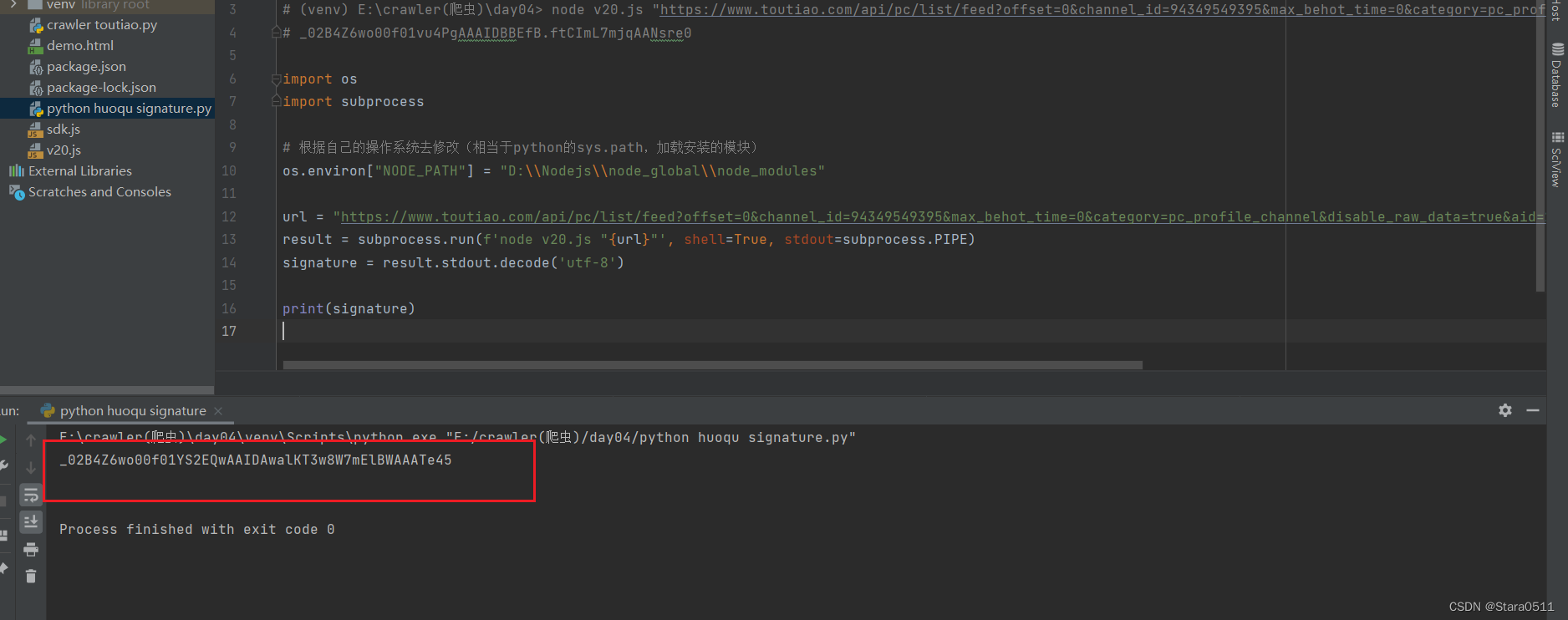This screenshot has height=620, width=1568.
Task: Click the package.json file icon
Action: [36, 67]
